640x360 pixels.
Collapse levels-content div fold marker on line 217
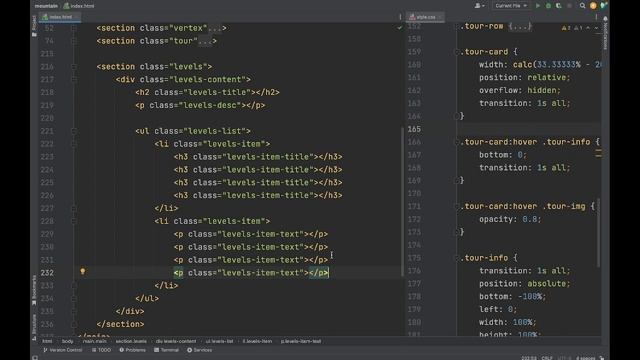click(x=74, y=80)
